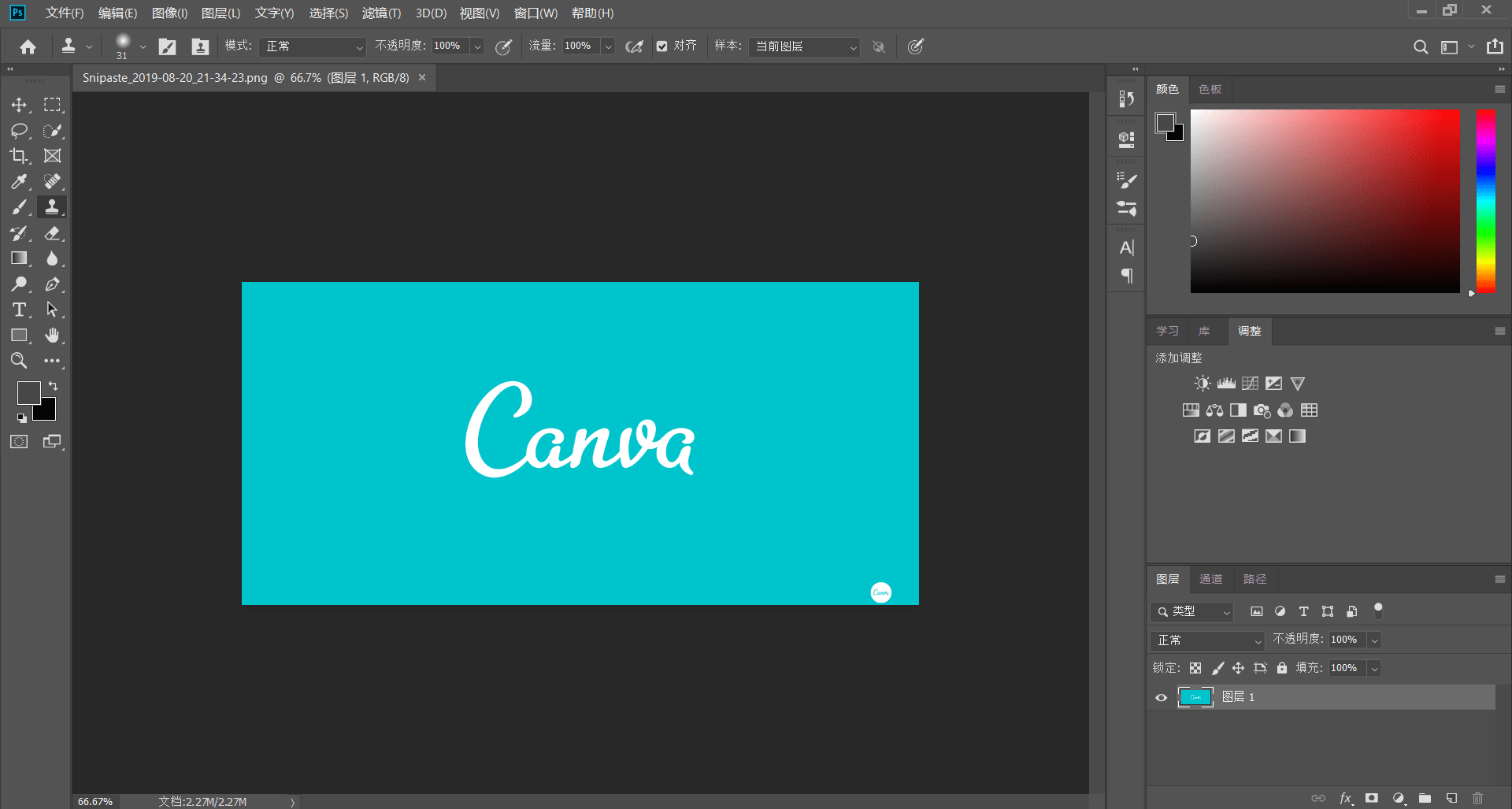Select the Eraser tool

pos(52,233)
